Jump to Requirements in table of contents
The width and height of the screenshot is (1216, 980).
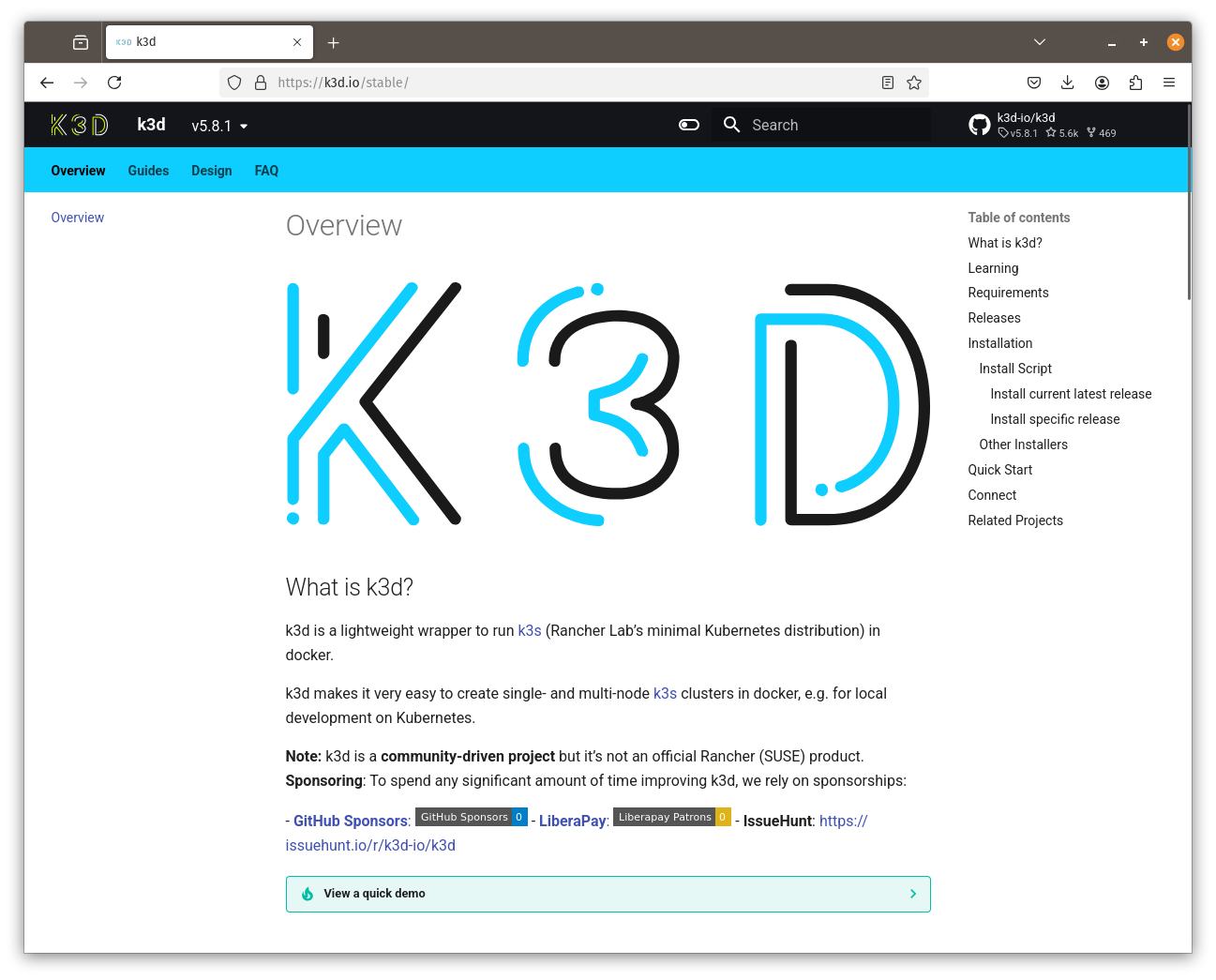(x=1008, y=293)
